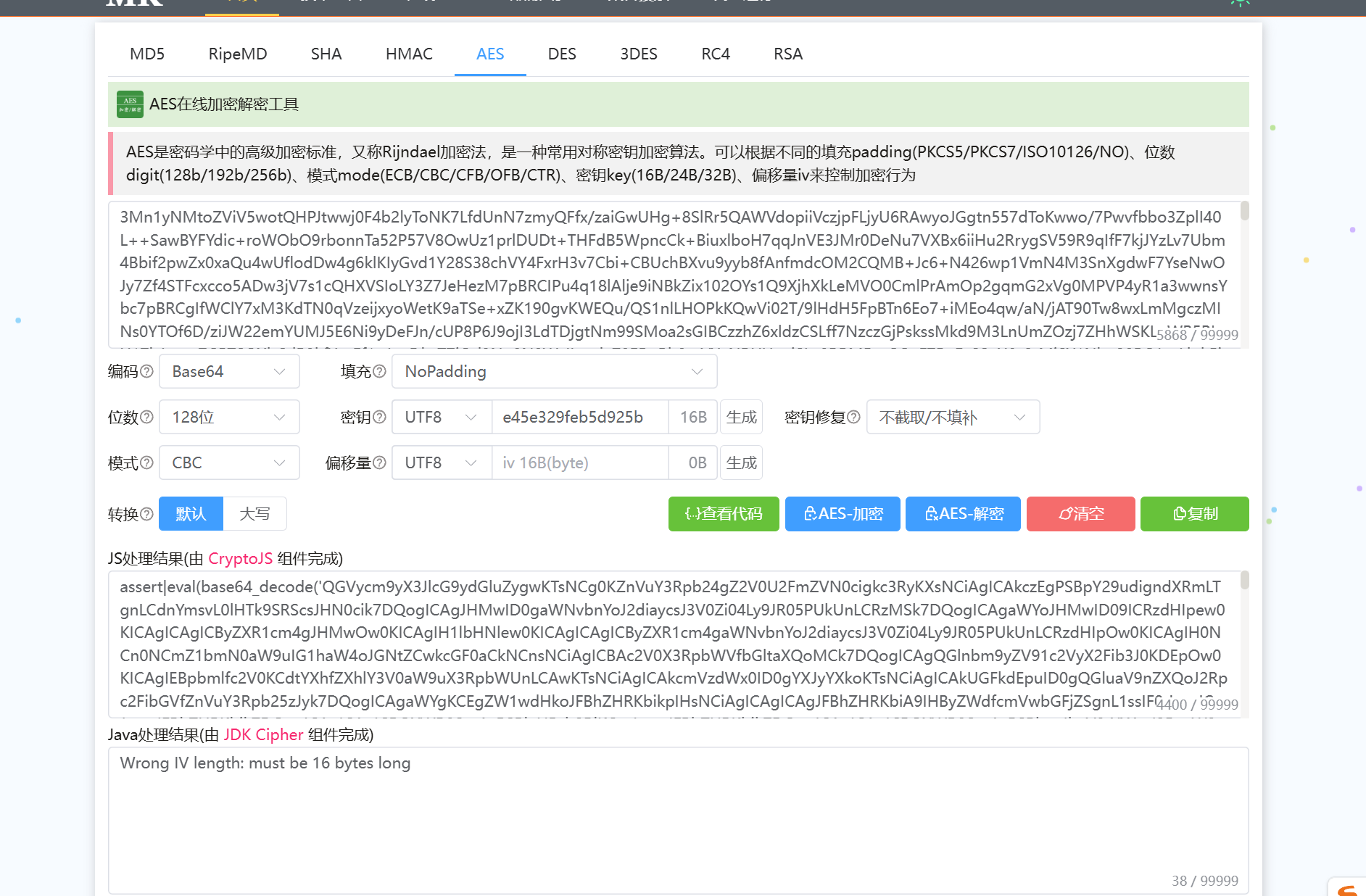
Task: Select 默认 conversion toggle option
Action: [191, 514]
